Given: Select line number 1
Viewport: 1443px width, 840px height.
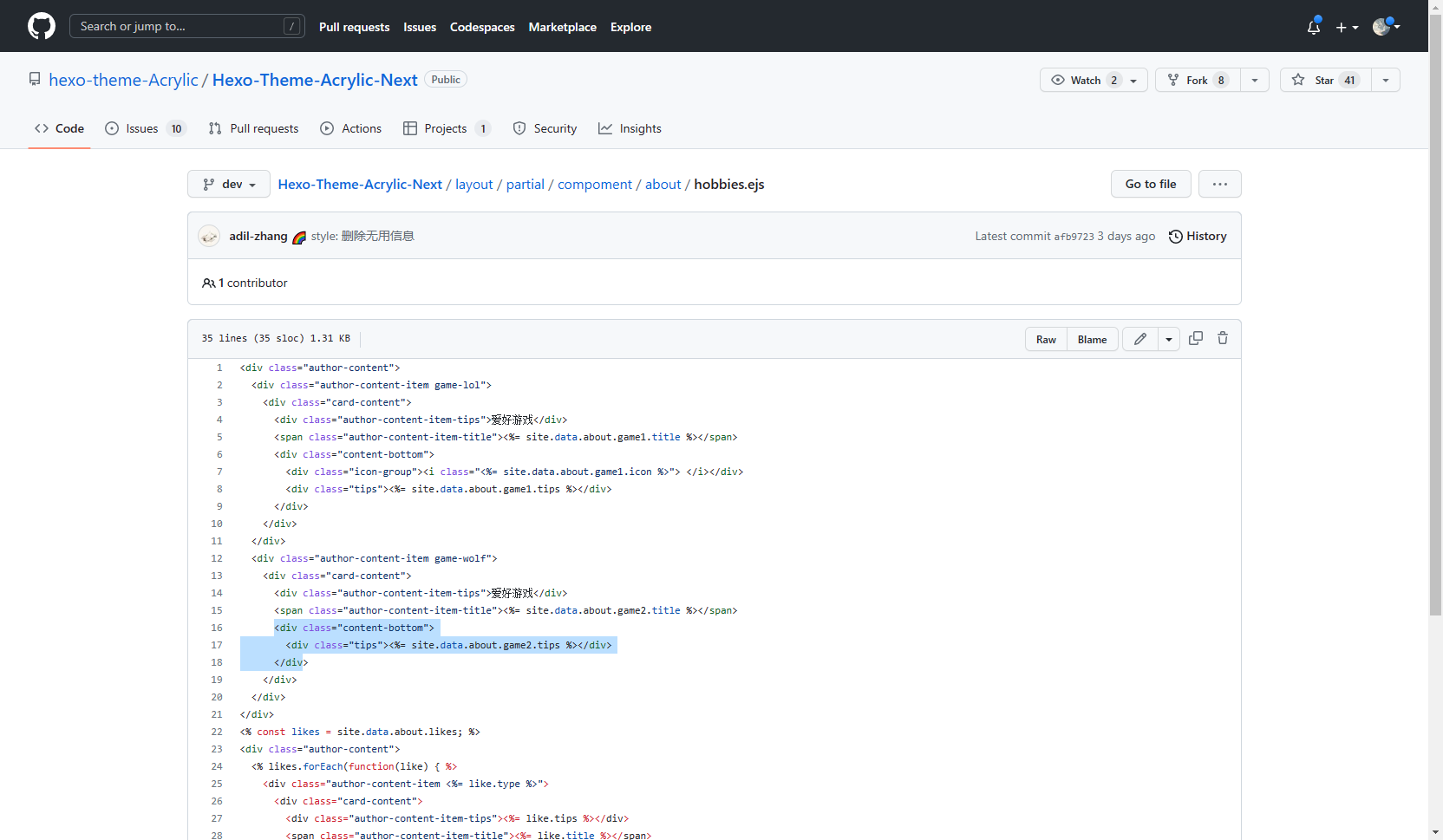Looking at the screenshot, I should coord(219,368).
